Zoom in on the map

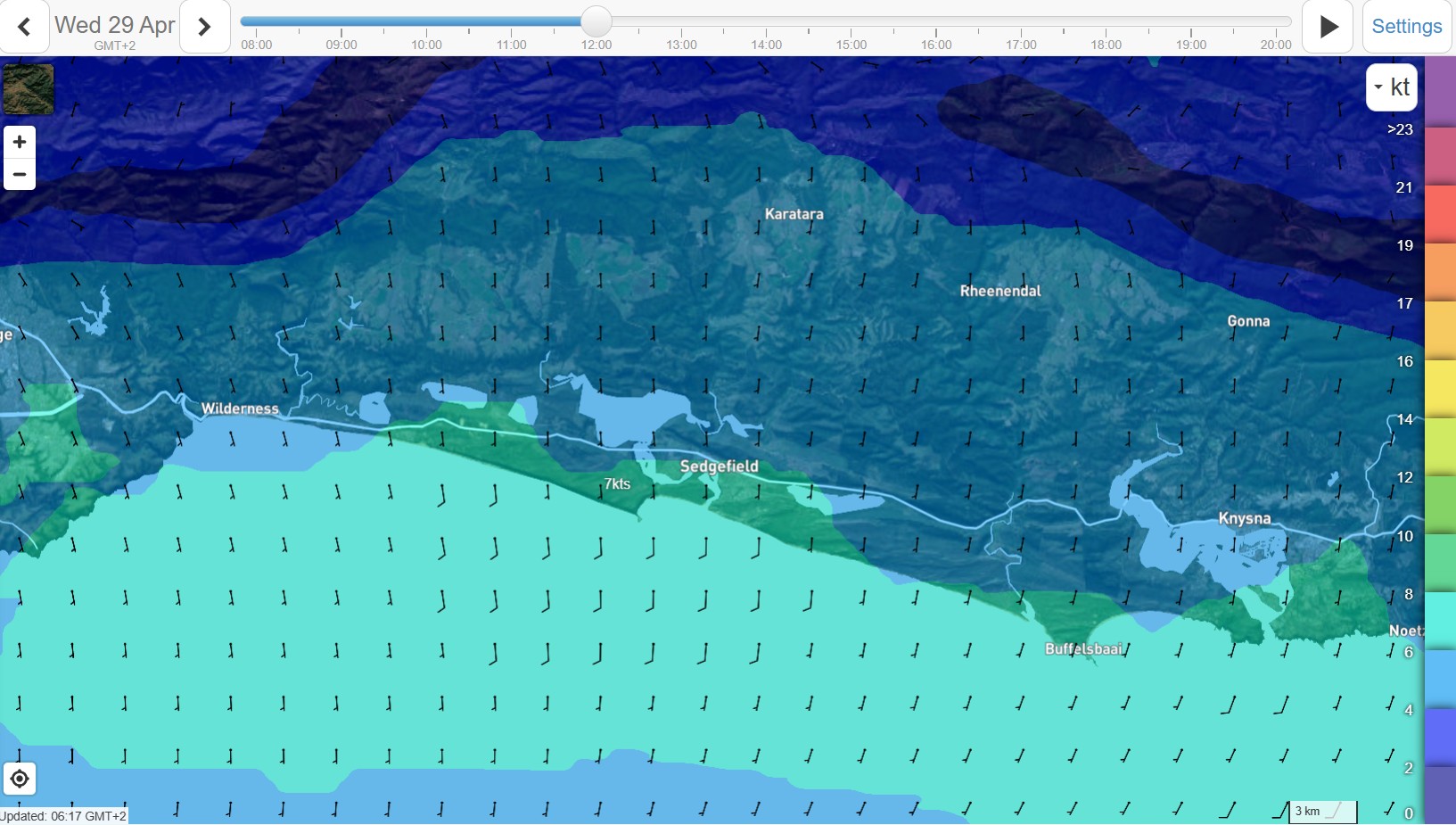pos(20,143)
